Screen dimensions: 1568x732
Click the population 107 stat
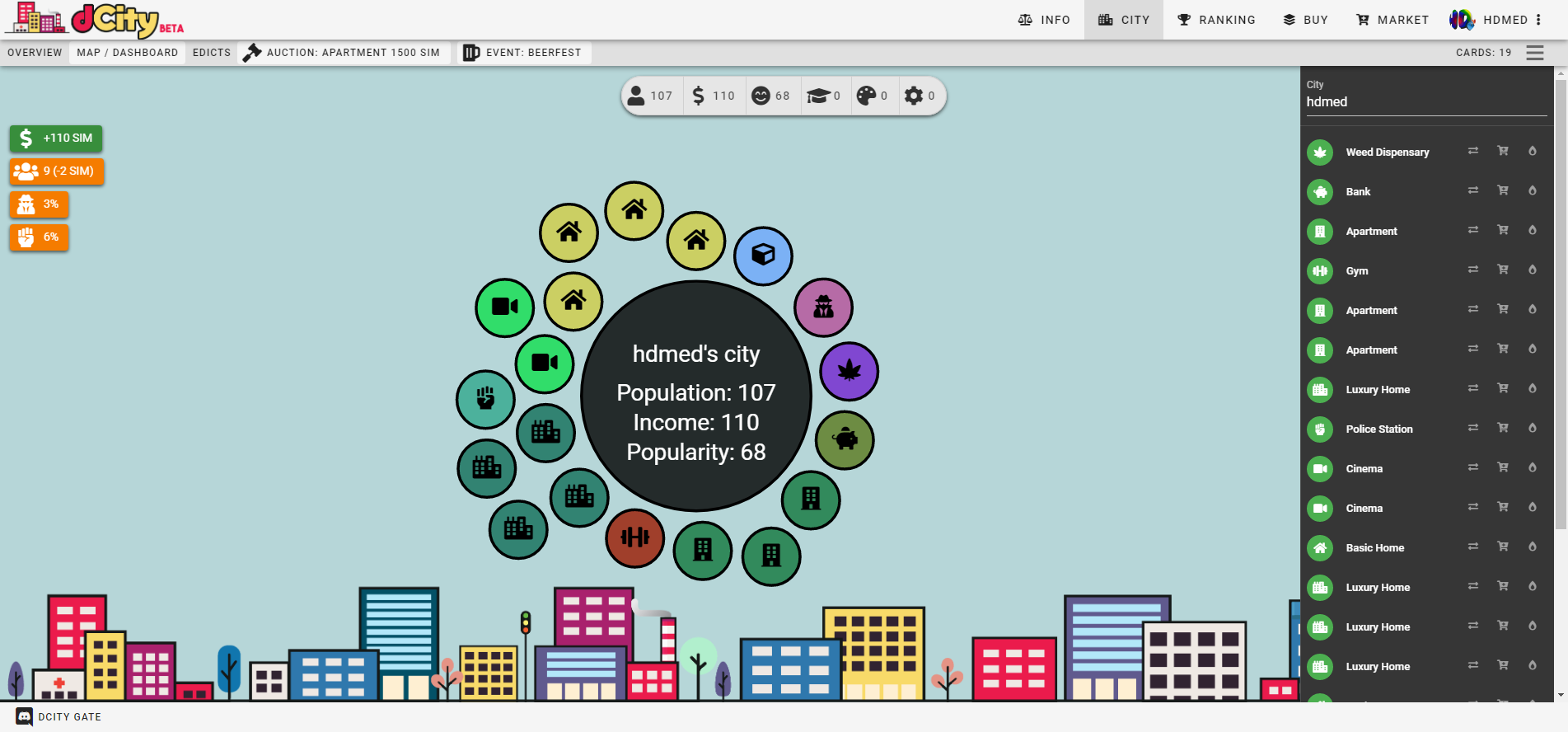tap(651, 96)
